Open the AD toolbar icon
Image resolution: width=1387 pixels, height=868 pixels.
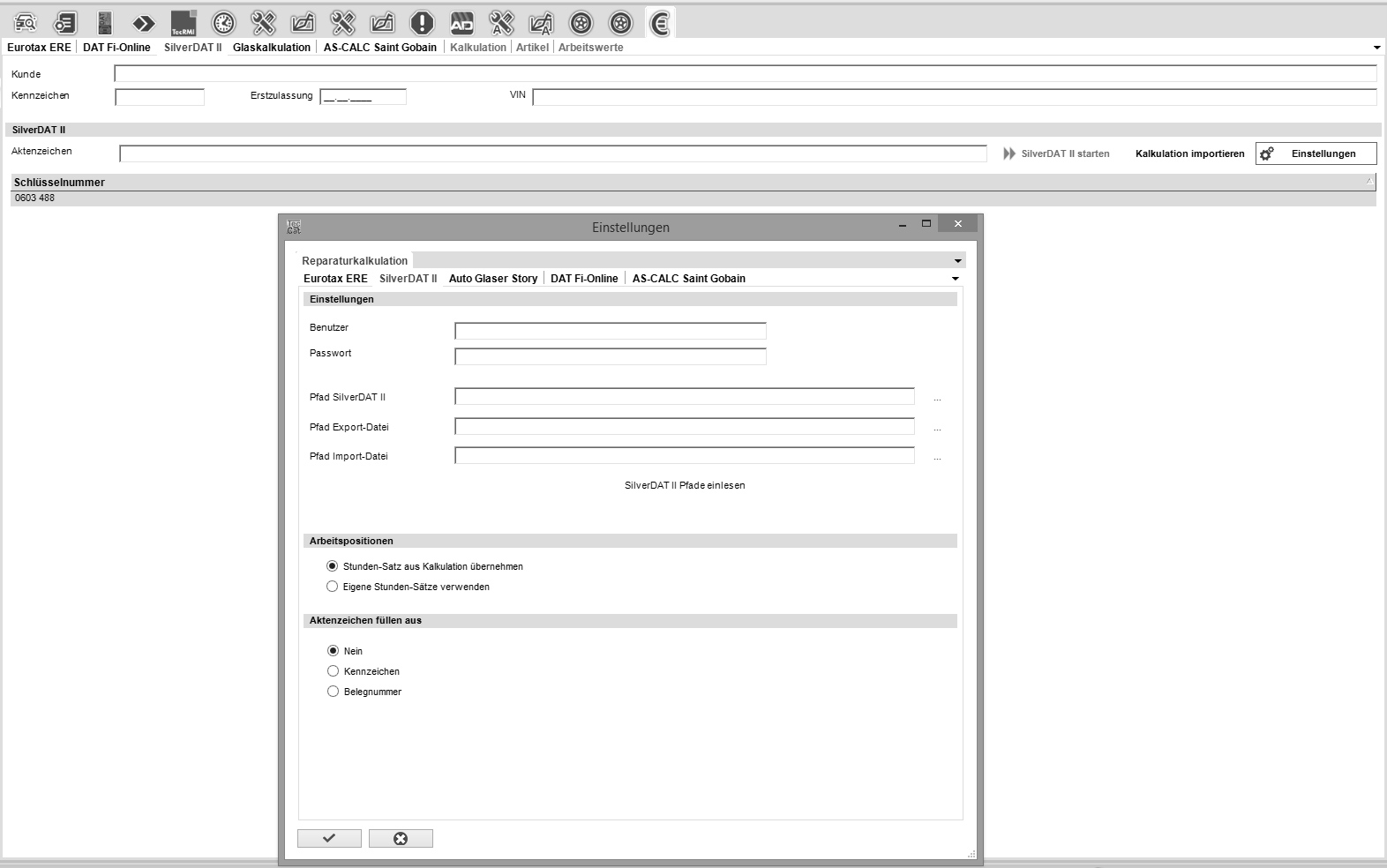pos(461,23)
